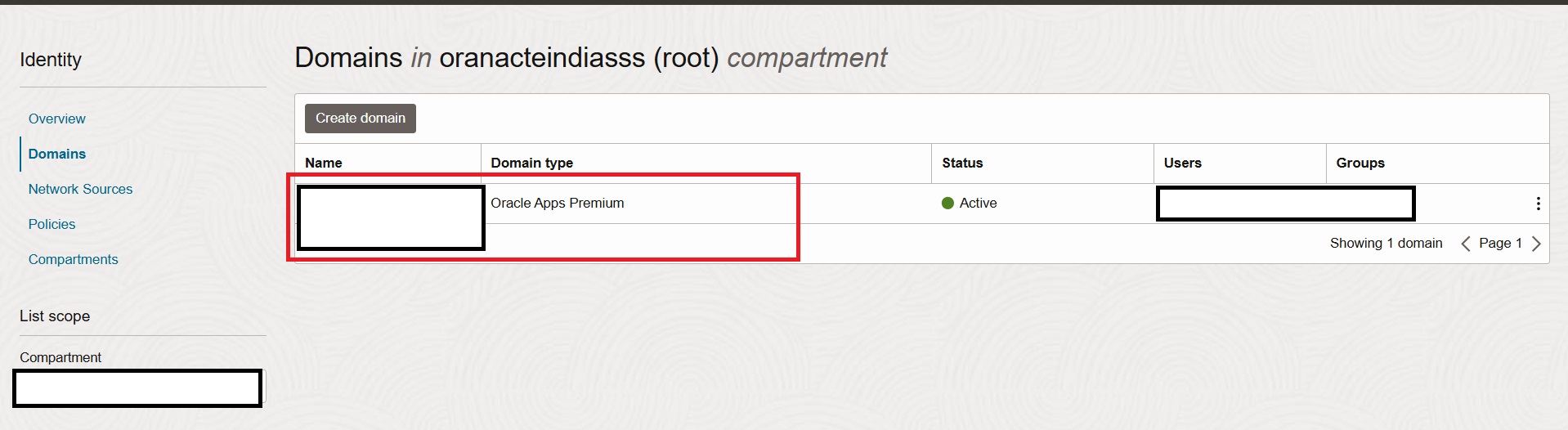Open the Compartment dropdown under List scope
Viewport: 1568px width, 430px height.
point(138,387)
